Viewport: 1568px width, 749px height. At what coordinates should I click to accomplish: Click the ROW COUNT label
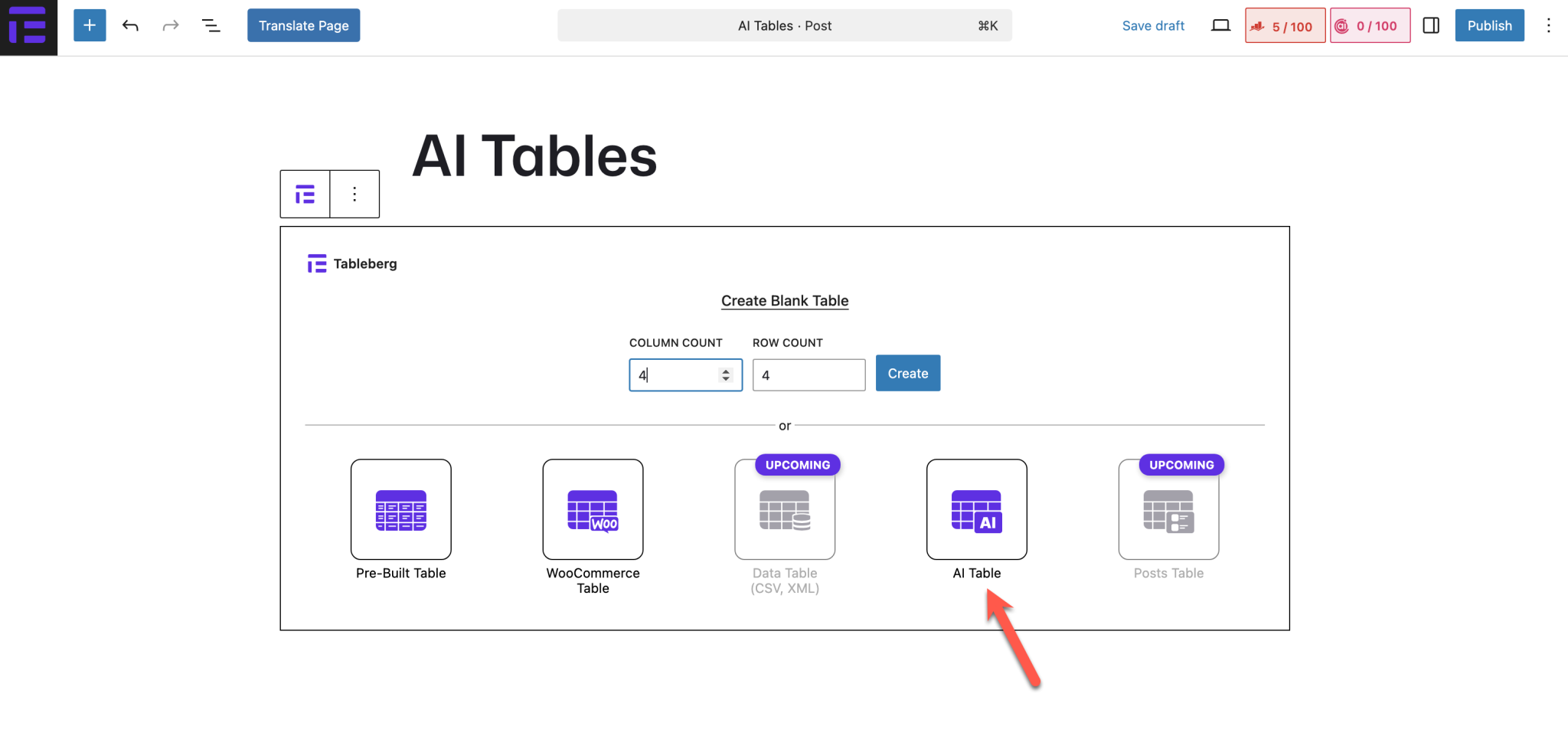(788, 343)
